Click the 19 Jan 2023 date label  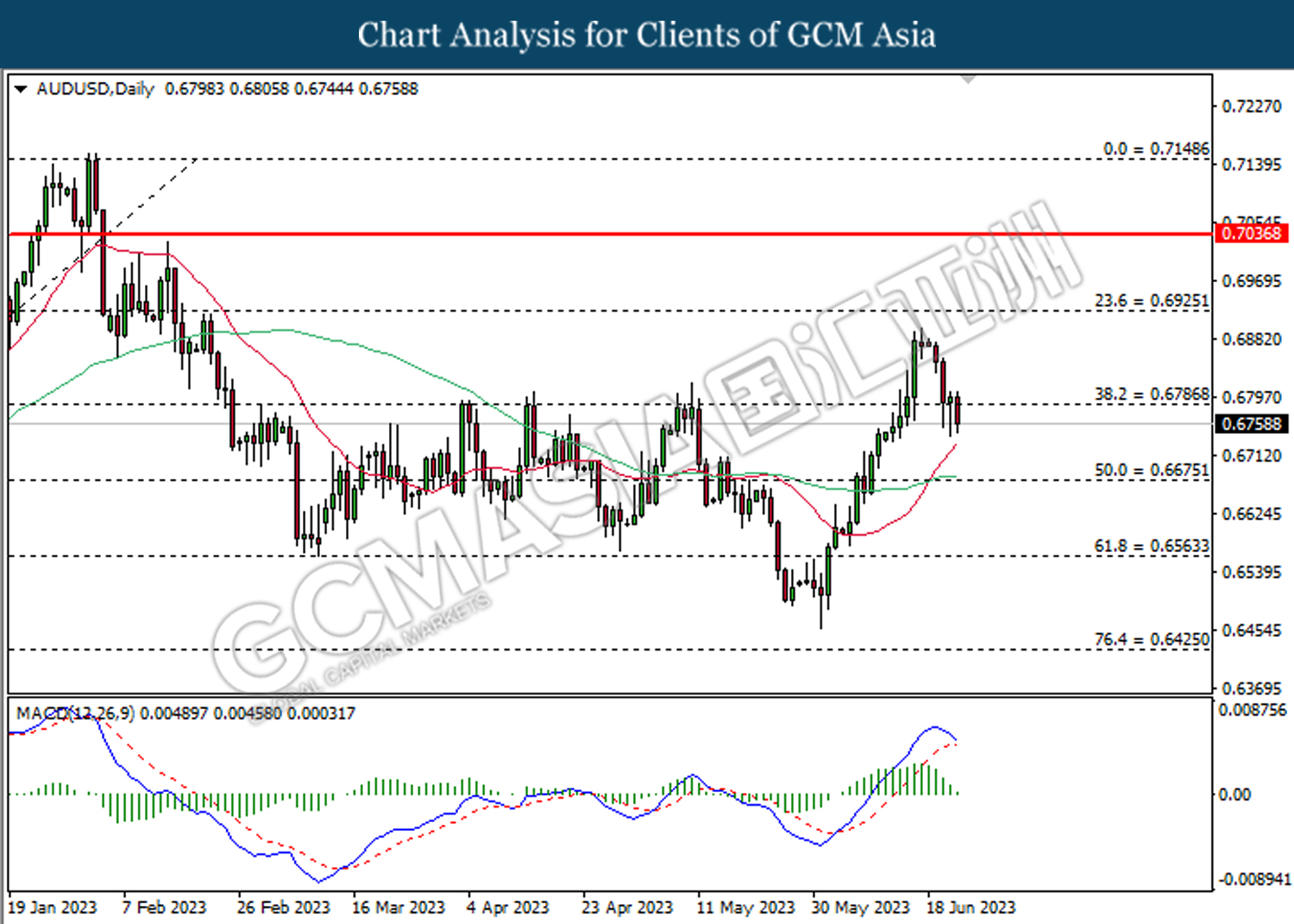pyautogui.click(x=53, y=908)
